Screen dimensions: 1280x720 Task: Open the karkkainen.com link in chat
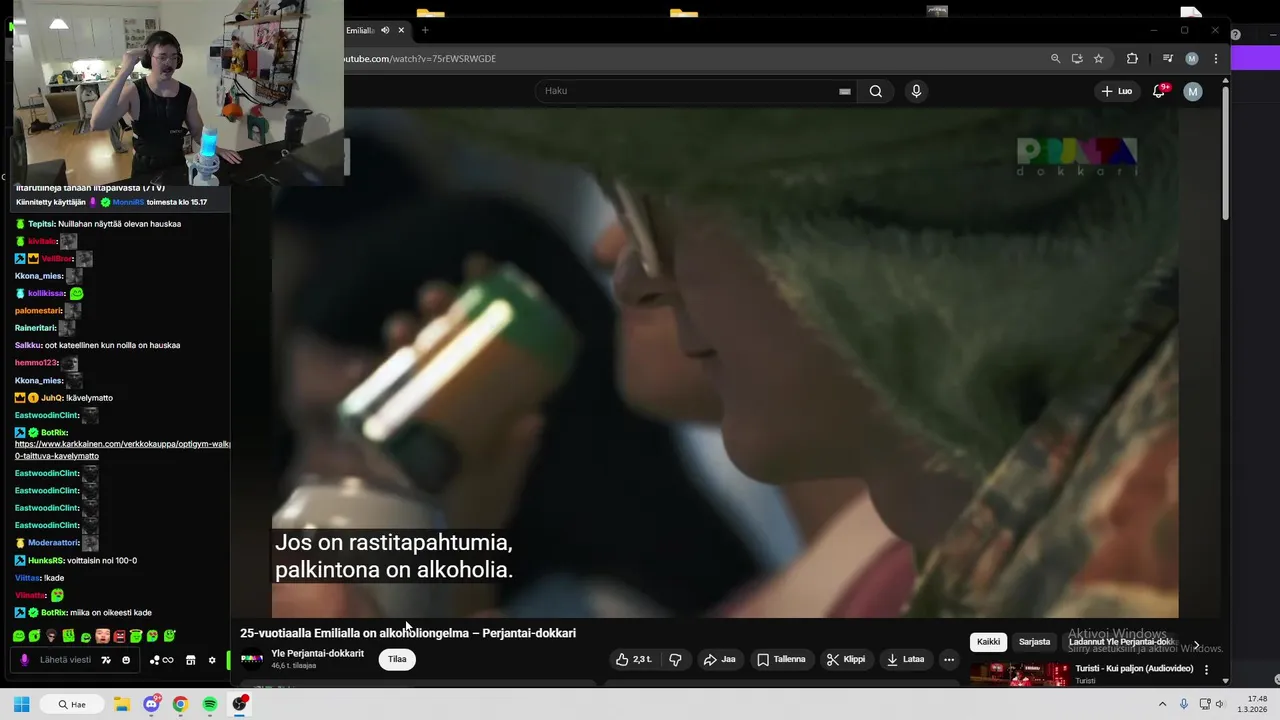(122, 449)
